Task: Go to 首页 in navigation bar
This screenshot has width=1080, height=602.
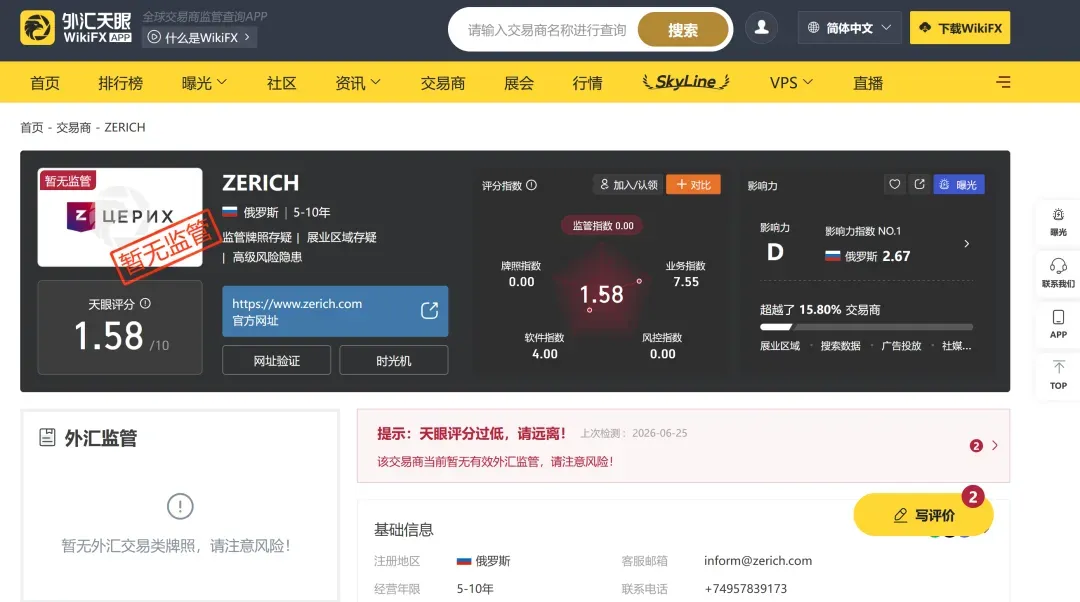Action: (x=45, y=83)
